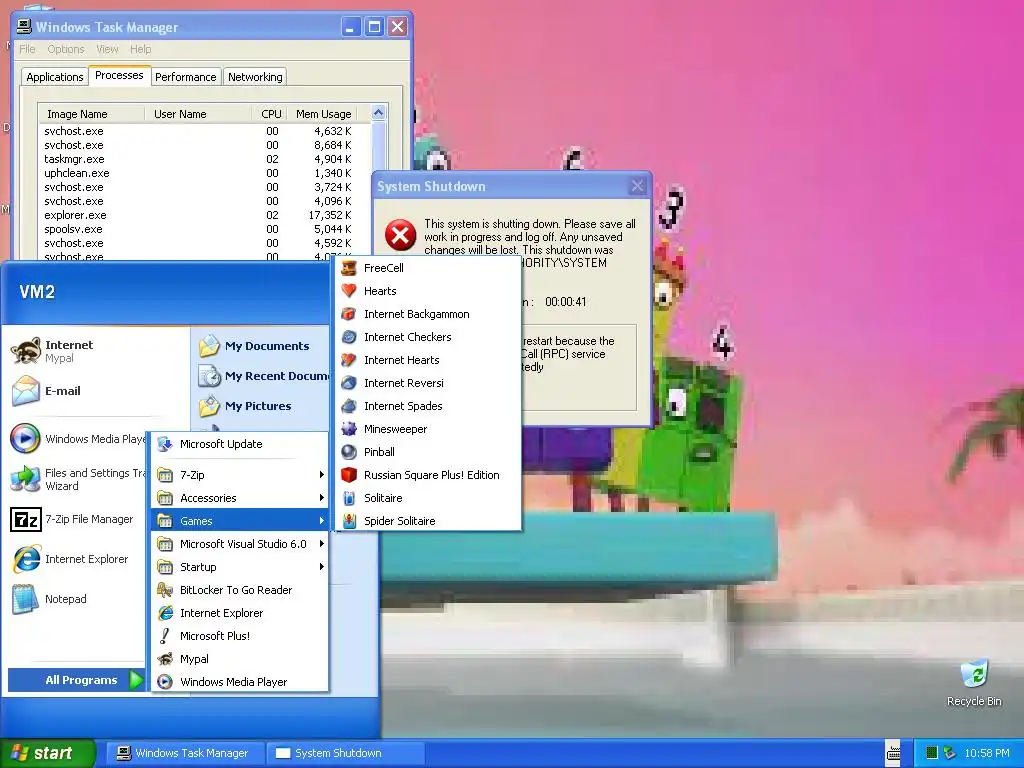Open Task Manager's Options menu
1024x768 pixels.
(x=65, y=49)
